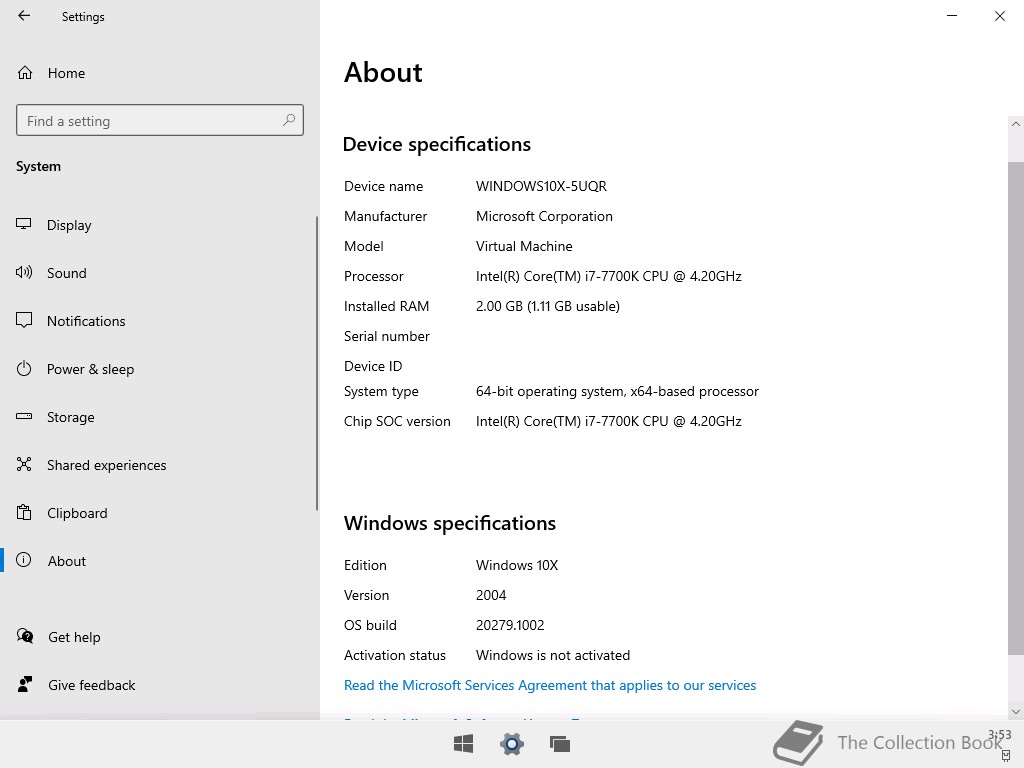The image size is (1024, 768).
Task: Open Display settings
Action: 54,225
